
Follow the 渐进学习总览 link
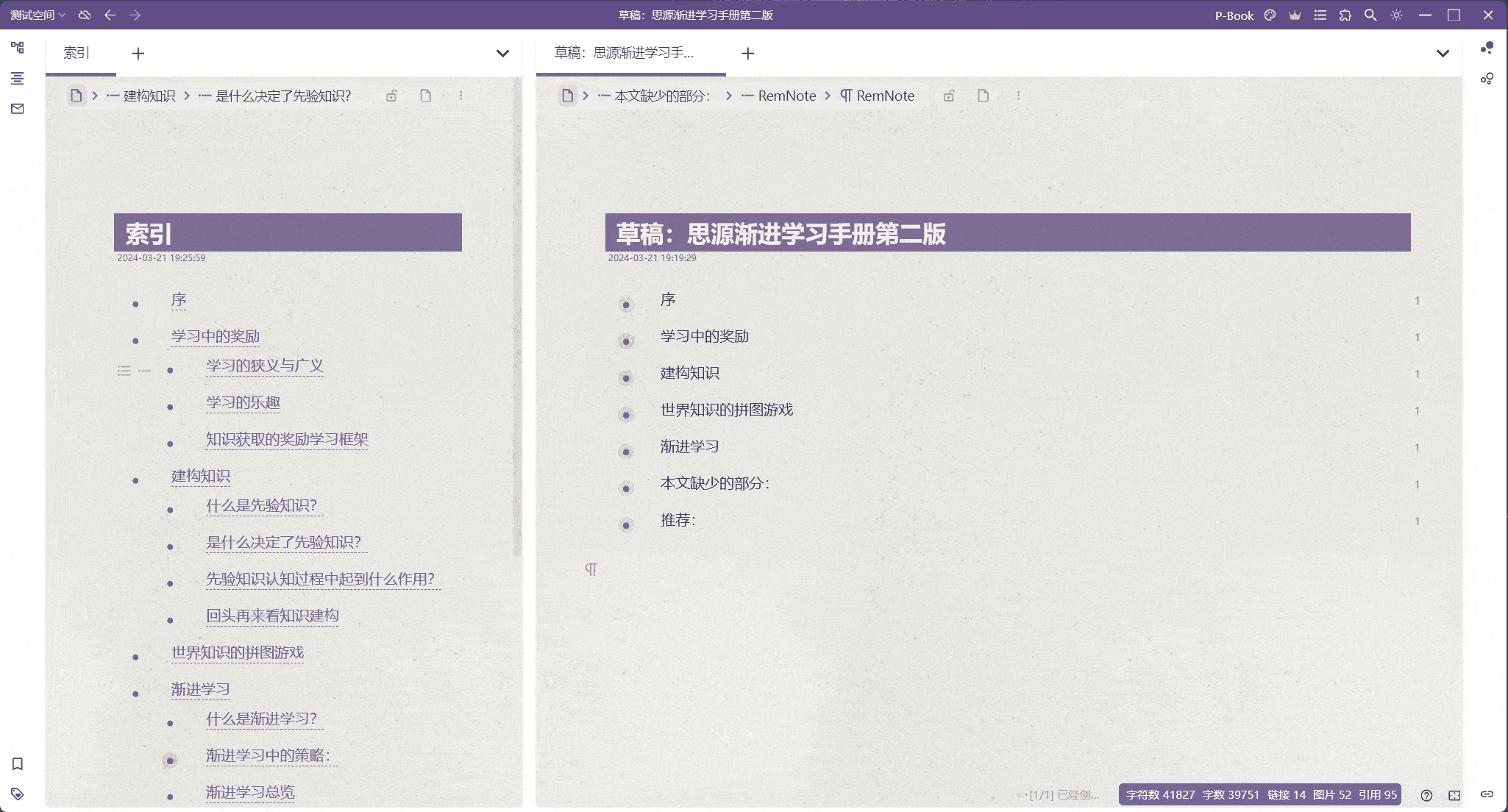pyautogui.click(x=250, y=792)
